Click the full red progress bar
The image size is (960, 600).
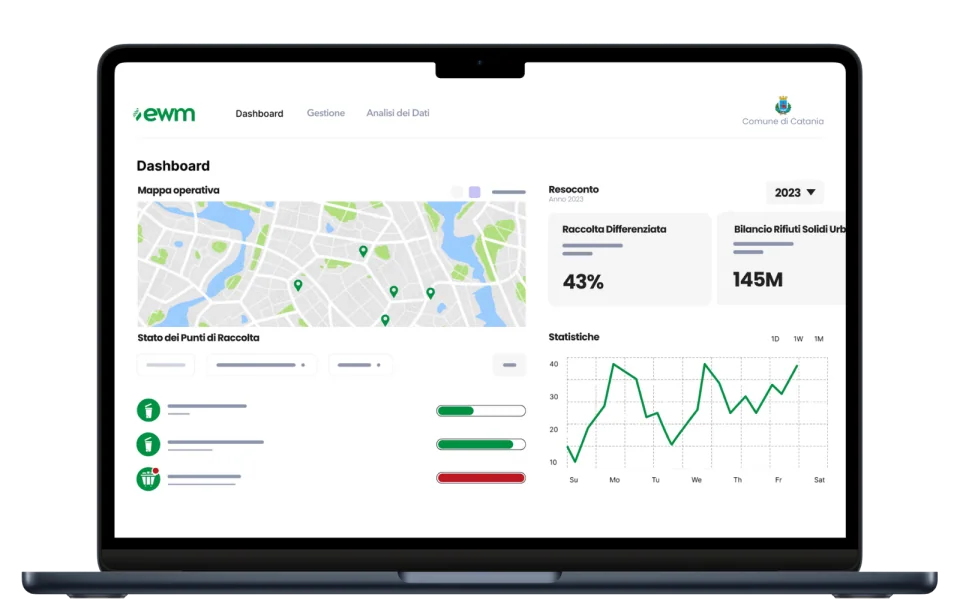481,478
